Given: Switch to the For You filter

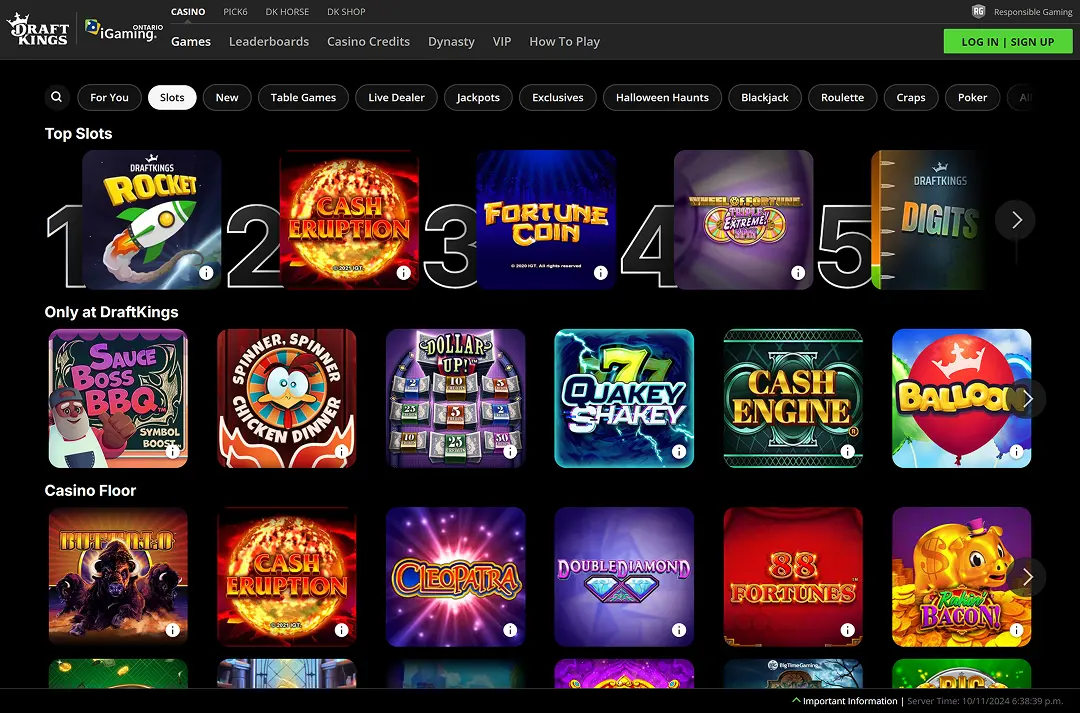Looking at the screenshot, I should point(109,97).
